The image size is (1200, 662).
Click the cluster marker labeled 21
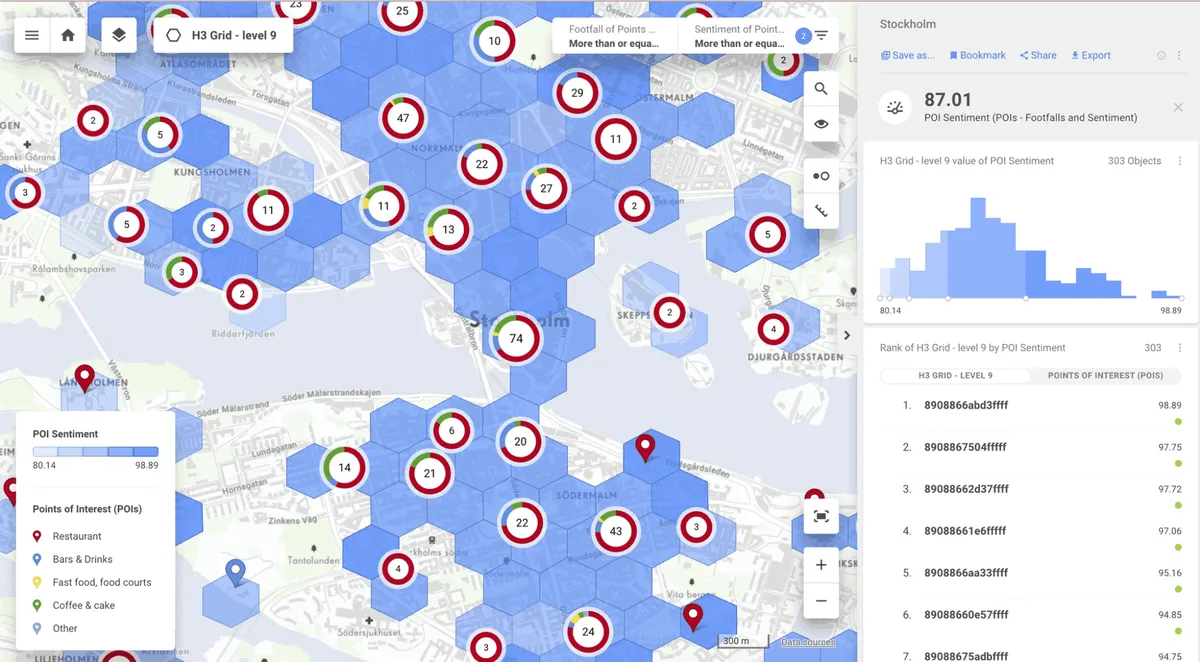[x=430, y=474]
